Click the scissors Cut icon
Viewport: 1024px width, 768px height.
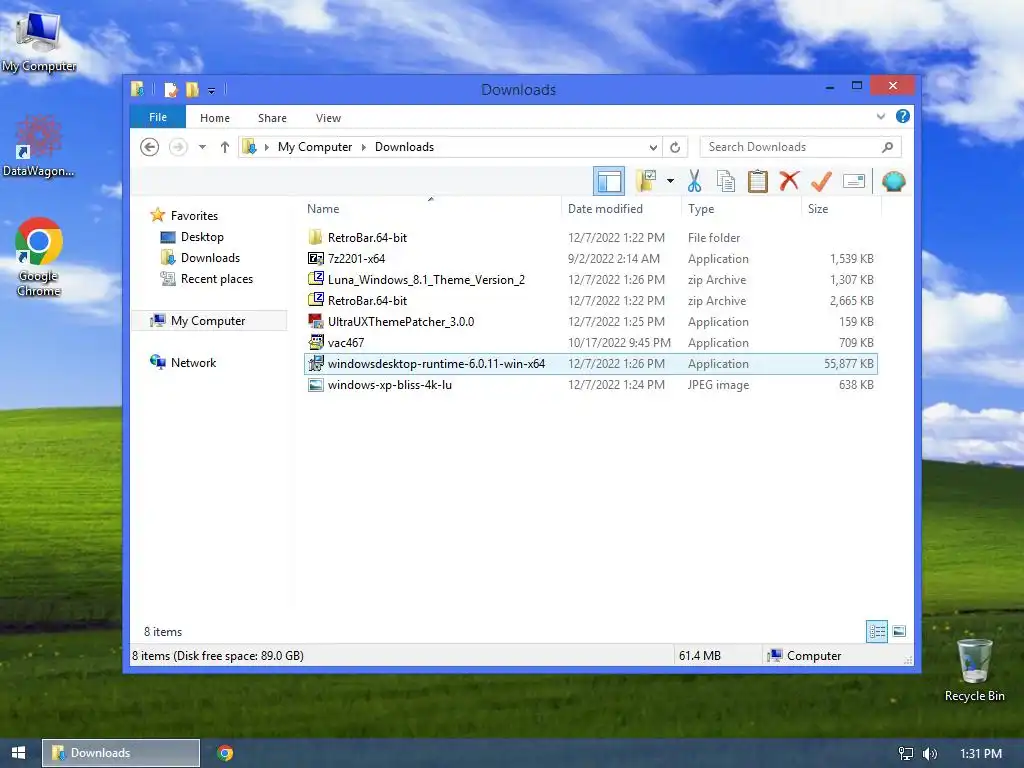694,181
